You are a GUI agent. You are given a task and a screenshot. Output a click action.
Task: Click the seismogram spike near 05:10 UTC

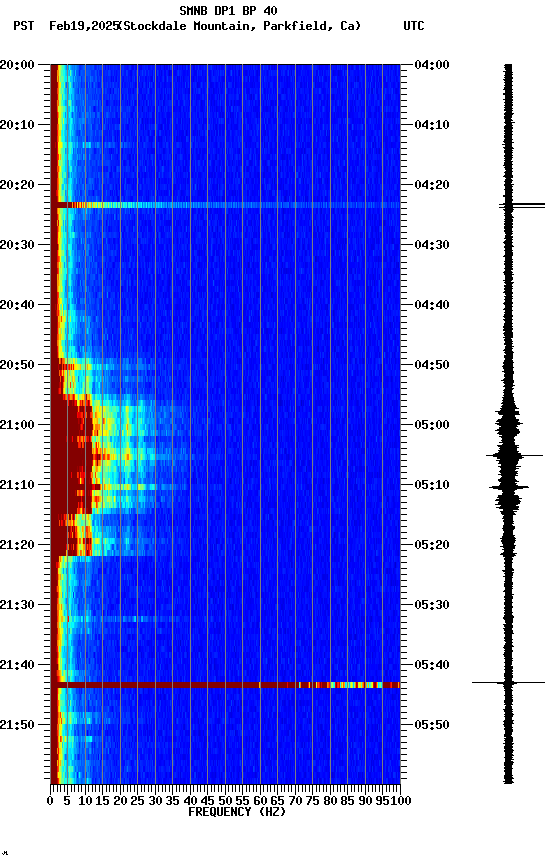click(x=509, y=487)
